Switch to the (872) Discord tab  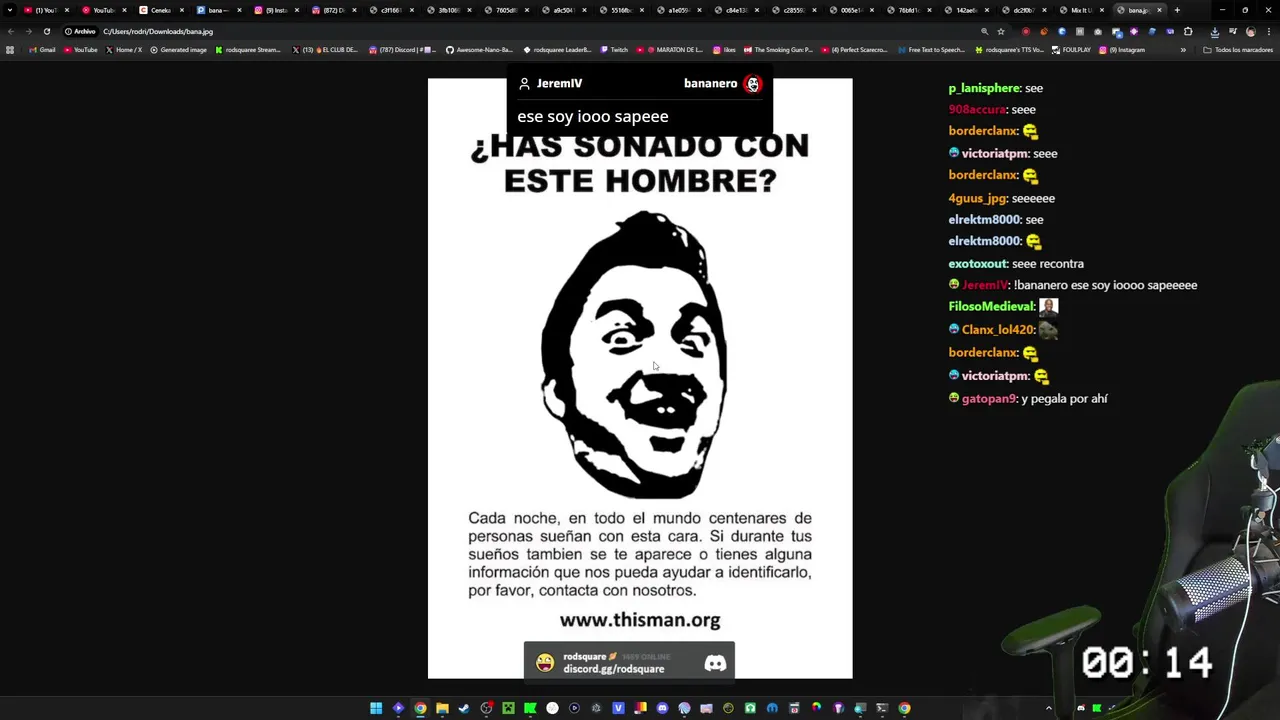[332, 10]
